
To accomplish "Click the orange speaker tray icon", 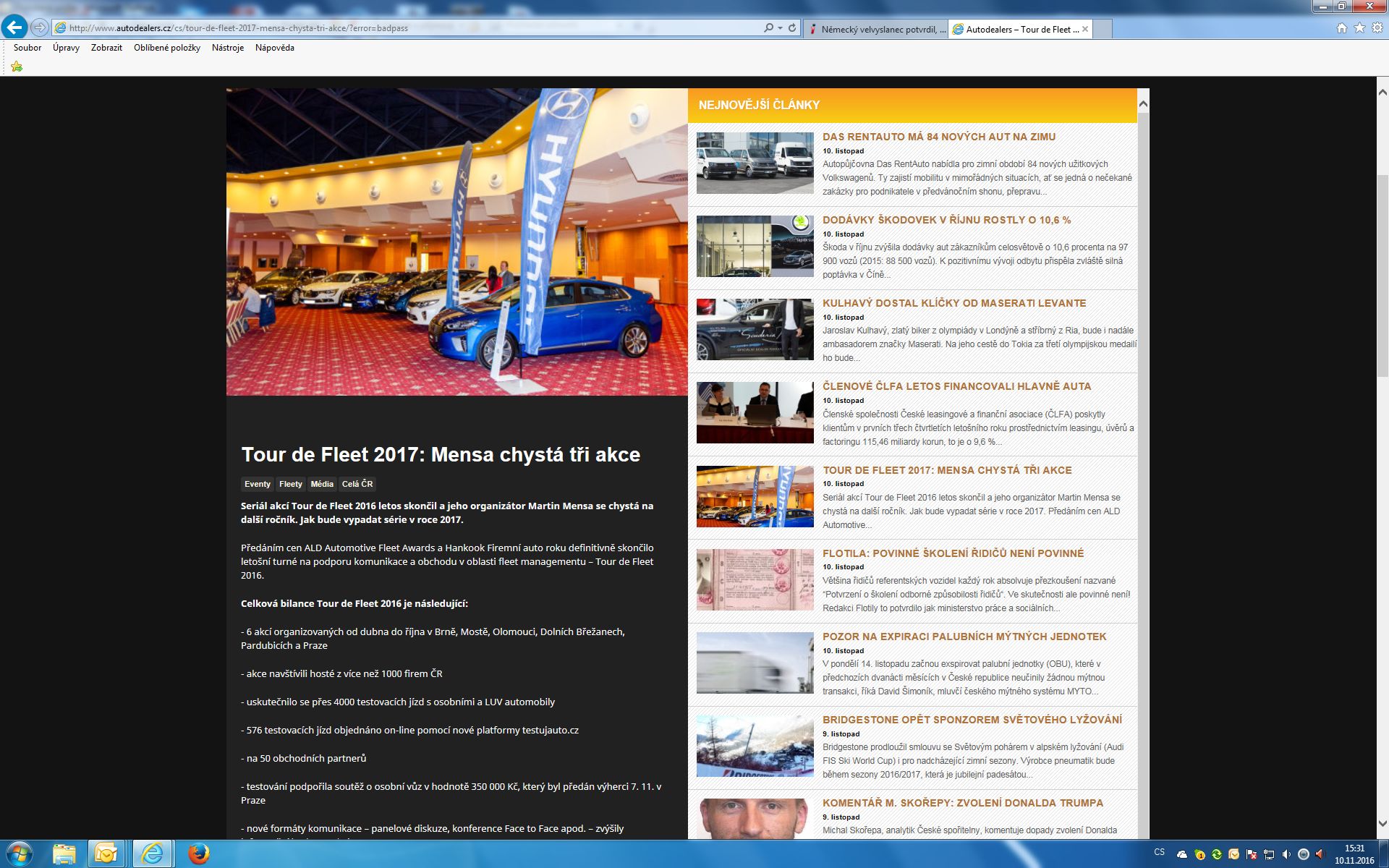I will [x=1321, y=854].
